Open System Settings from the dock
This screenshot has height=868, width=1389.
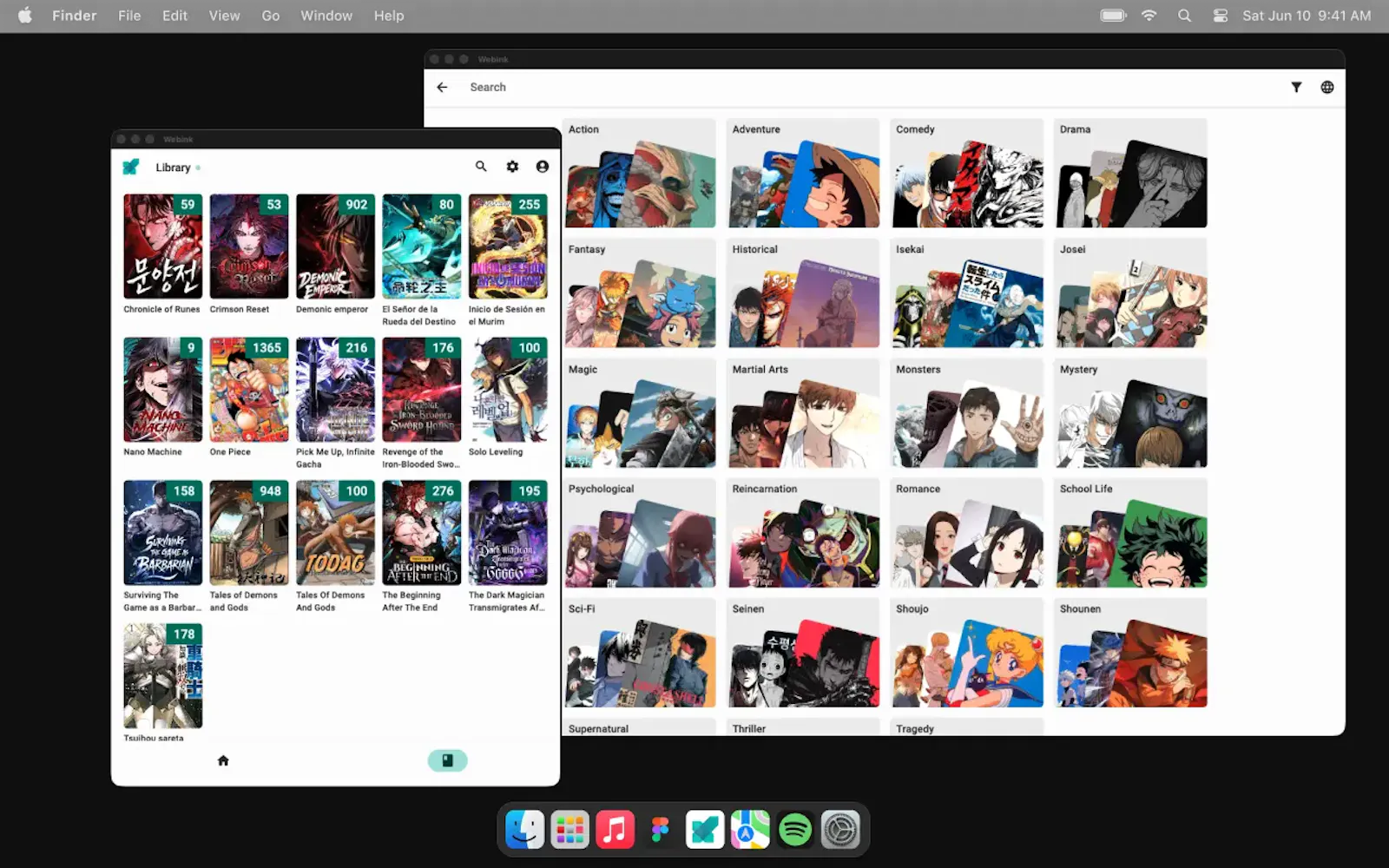(x=840, y=830)
